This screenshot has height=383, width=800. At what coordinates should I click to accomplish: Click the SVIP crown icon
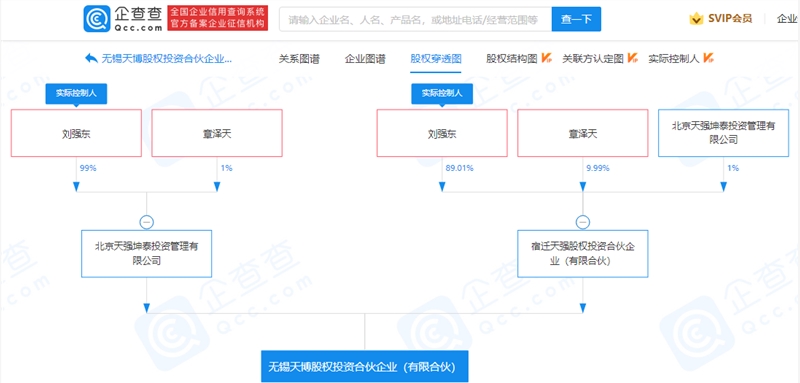point(696,19)
